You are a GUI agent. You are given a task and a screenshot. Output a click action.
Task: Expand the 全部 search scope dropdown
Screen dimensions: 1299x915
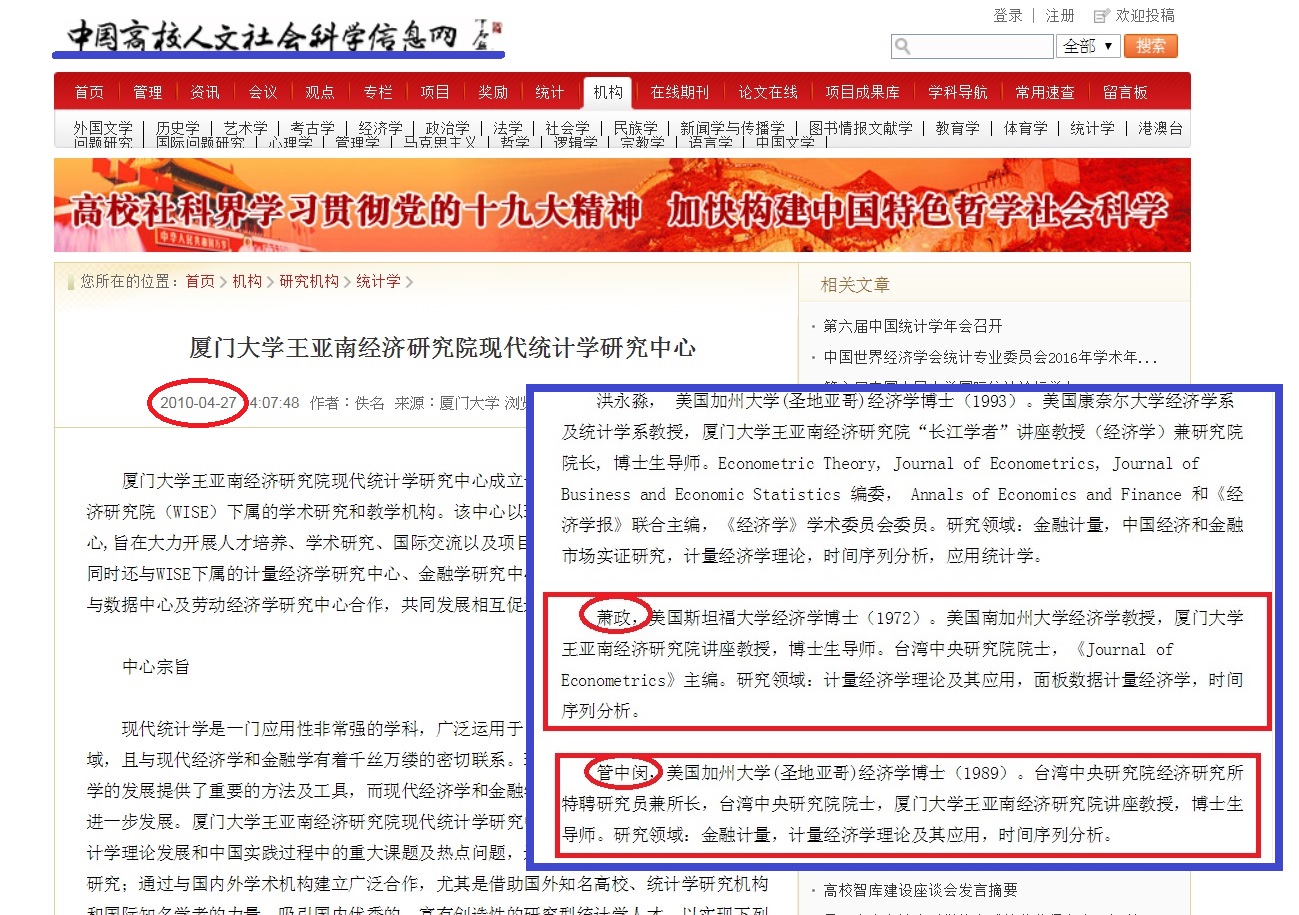(1088, 46)
